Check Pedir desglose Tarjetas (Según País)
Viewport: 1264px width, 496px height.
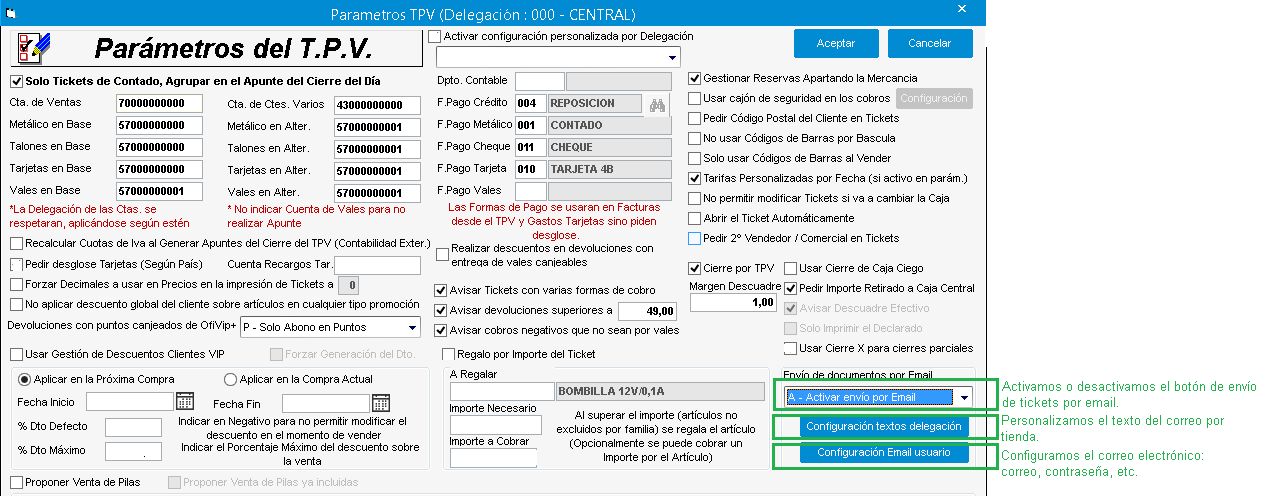pyautogui.click(x=16, y=264)
